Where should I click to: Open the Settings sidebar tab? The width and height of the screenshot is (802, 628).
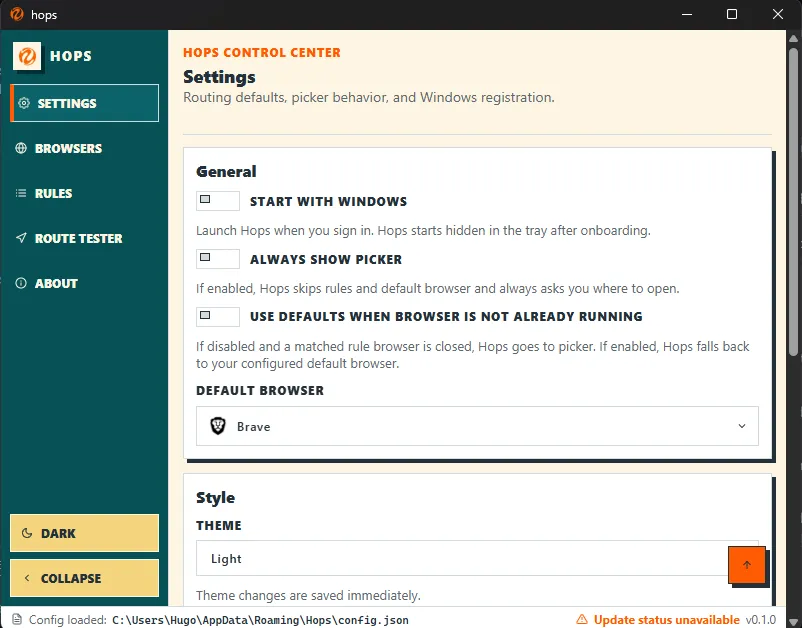tap(84, 103)
